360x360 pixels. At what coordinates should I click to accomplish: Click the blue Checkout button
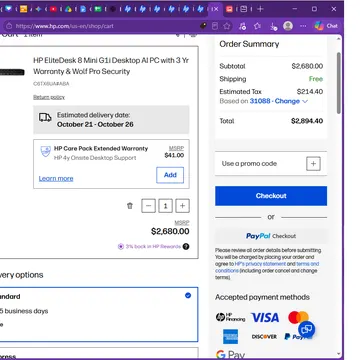pyautogui.click(x=271, y=196)
